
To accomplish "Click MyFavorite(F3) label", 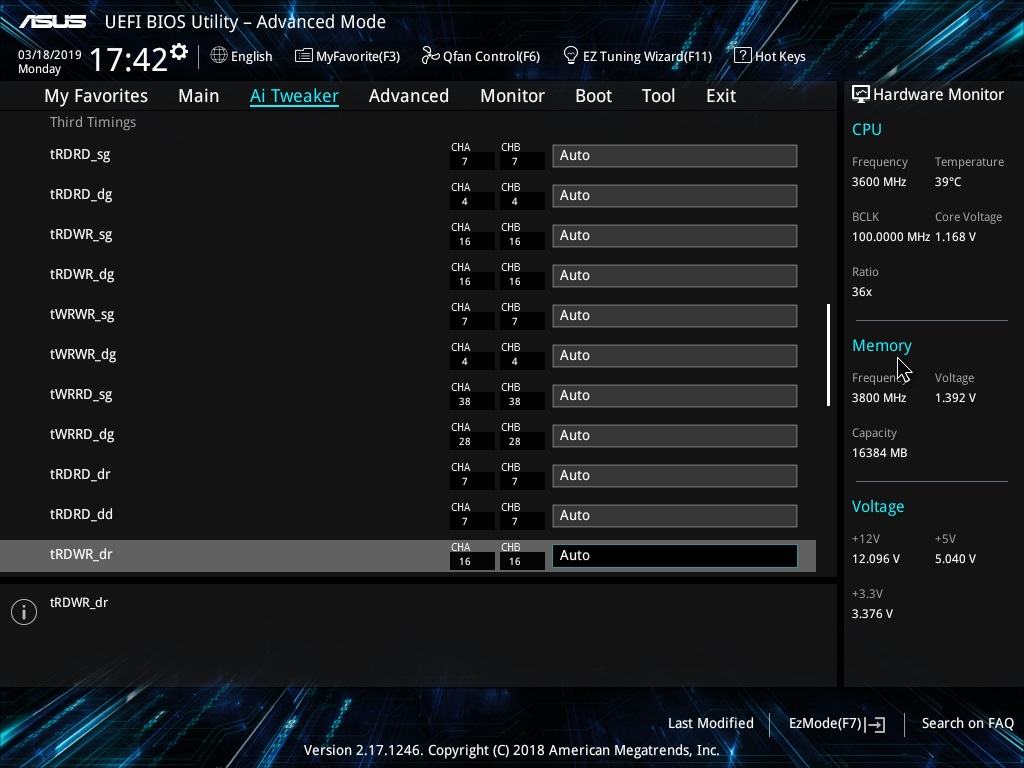I will 358,56.
